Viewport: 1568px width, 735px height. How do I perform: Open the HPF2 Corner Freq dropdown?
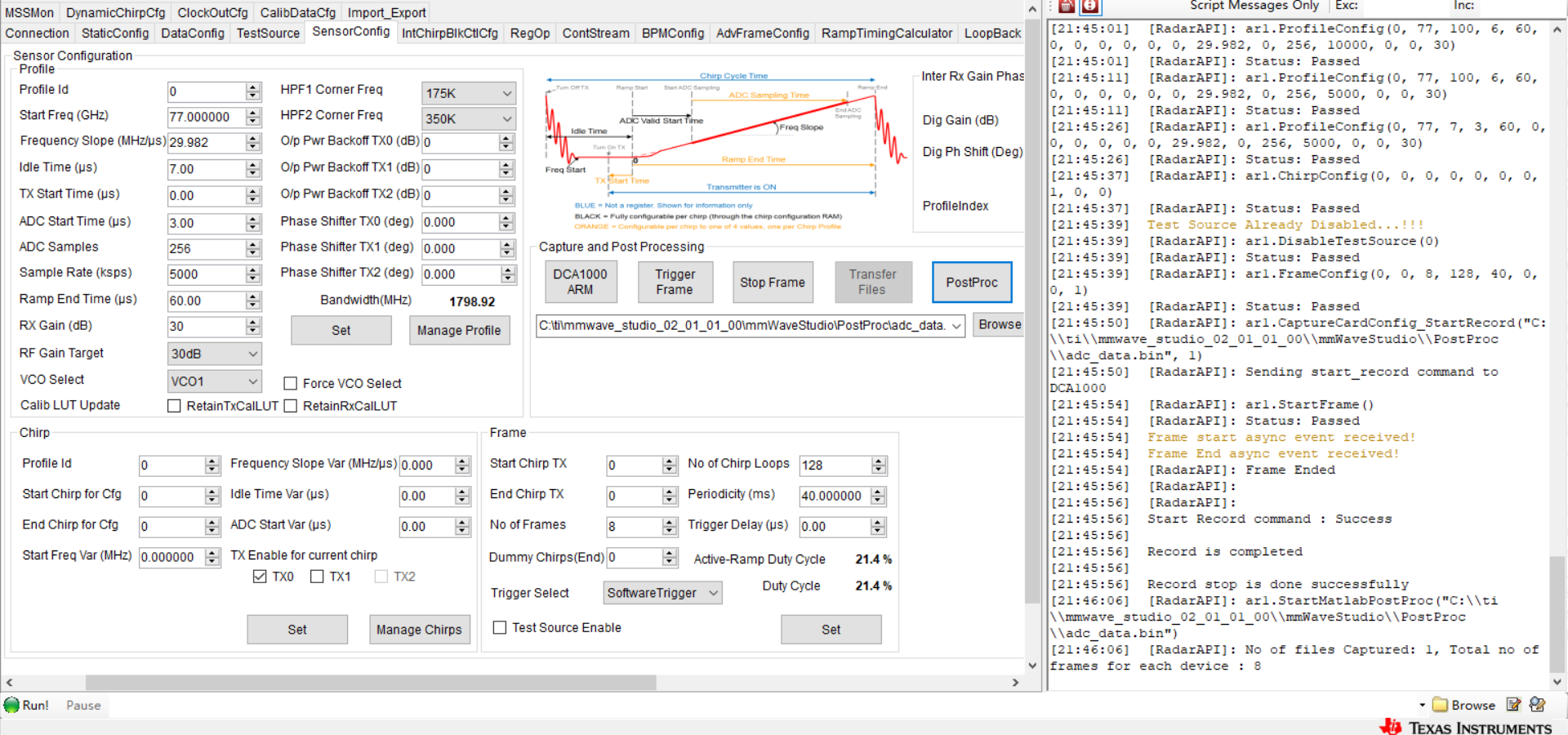[469, 118]
